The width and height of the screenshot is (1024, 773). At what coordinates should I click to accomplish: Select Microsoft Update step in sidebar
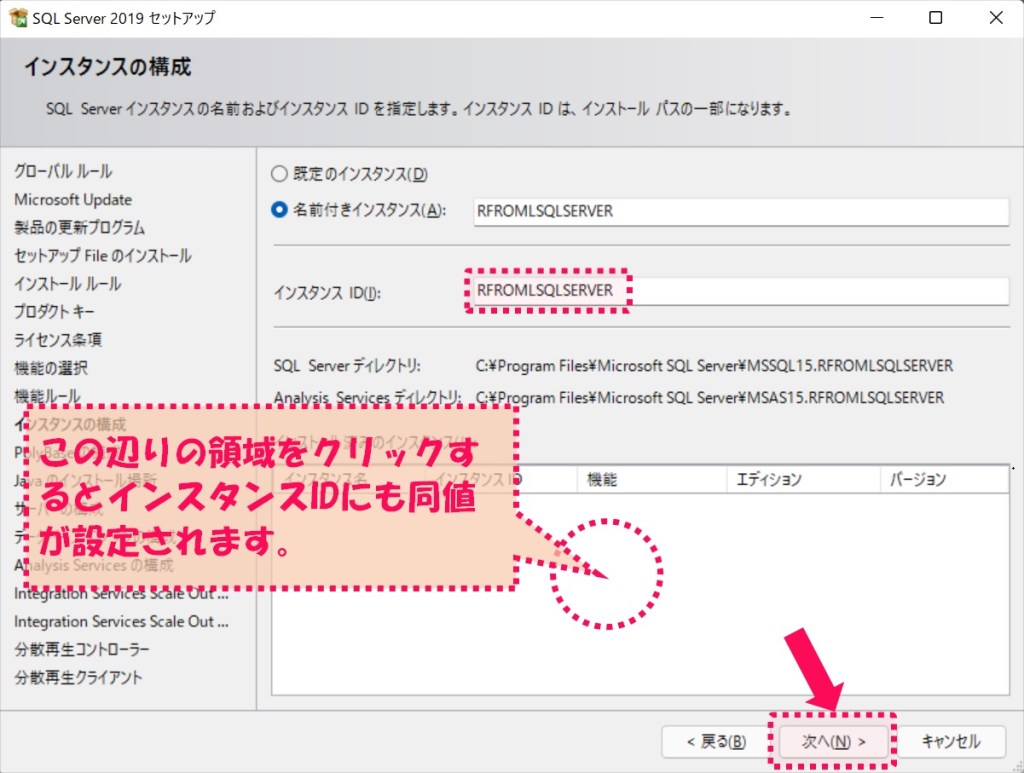click(73, 199)
